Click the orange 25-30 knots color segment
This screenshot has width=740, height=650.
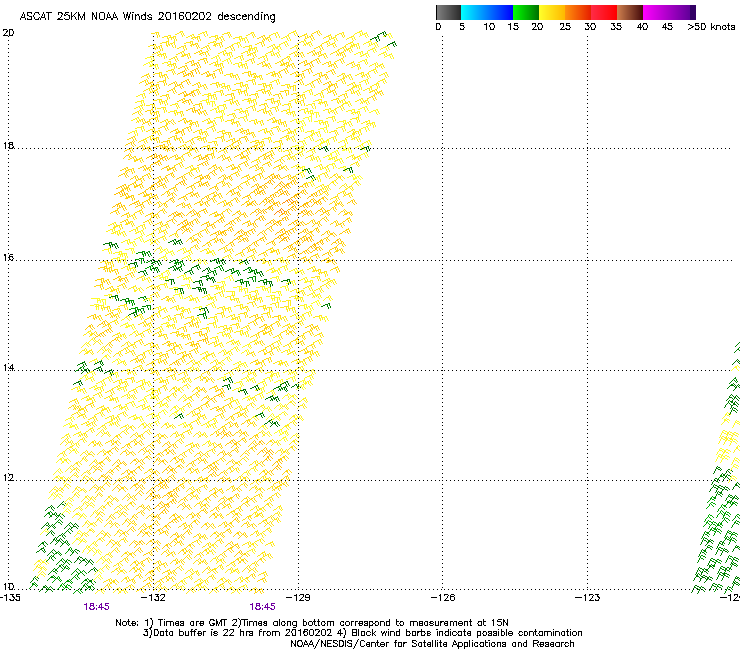(578, 12)
